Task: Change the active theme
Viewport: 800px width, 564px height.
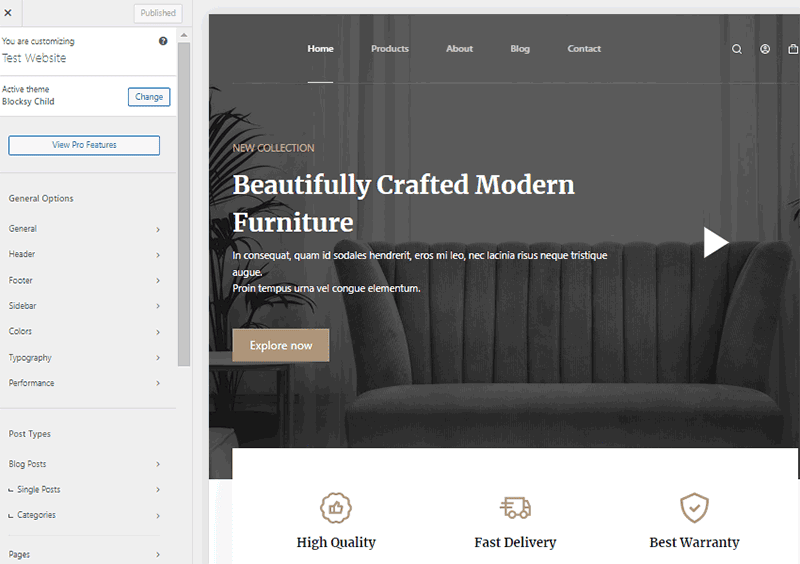Action: pos(149,97)
